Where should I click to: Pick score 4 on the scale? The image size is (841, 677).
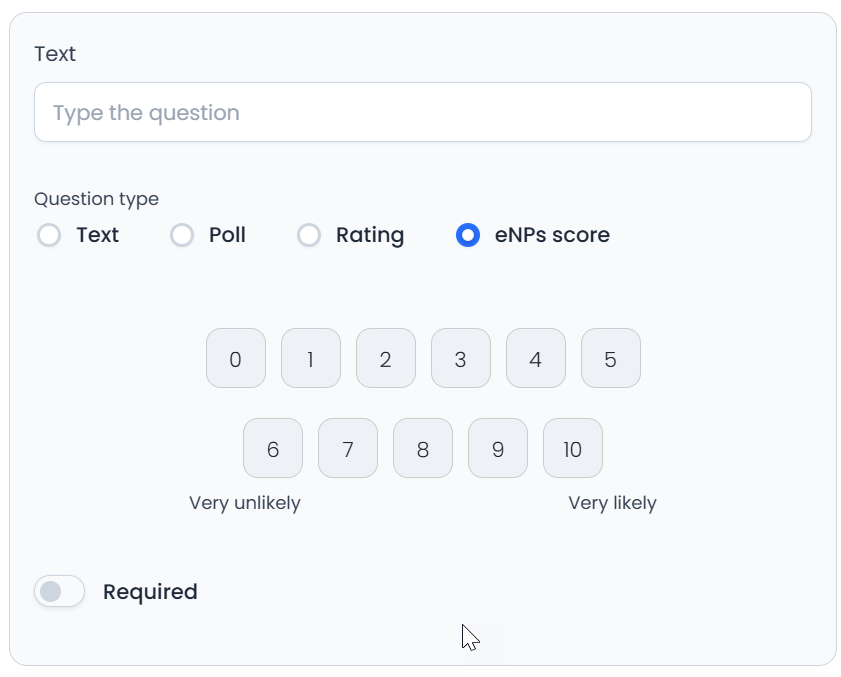pos(536,358)
